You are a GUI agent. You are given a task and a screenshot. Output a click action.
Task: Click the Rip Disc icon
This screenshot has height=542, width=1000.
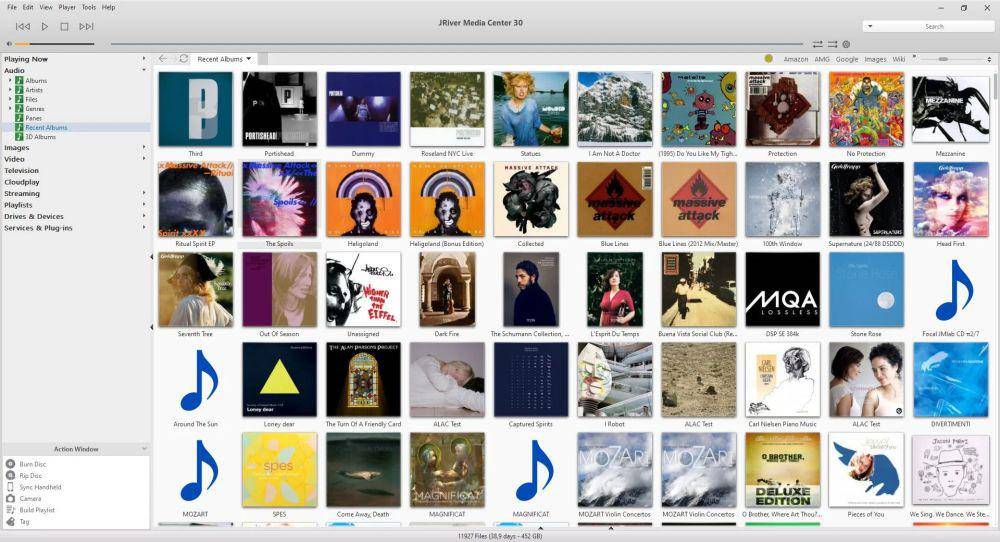pyautogui.click(x=10, y=476)
